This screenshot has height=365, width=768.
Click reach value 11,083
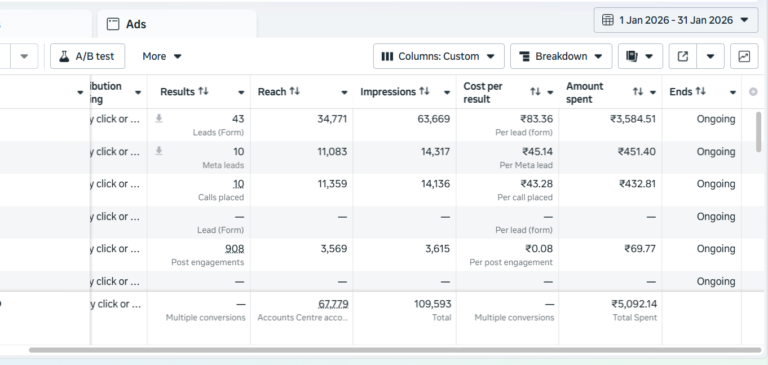point(333,152)
